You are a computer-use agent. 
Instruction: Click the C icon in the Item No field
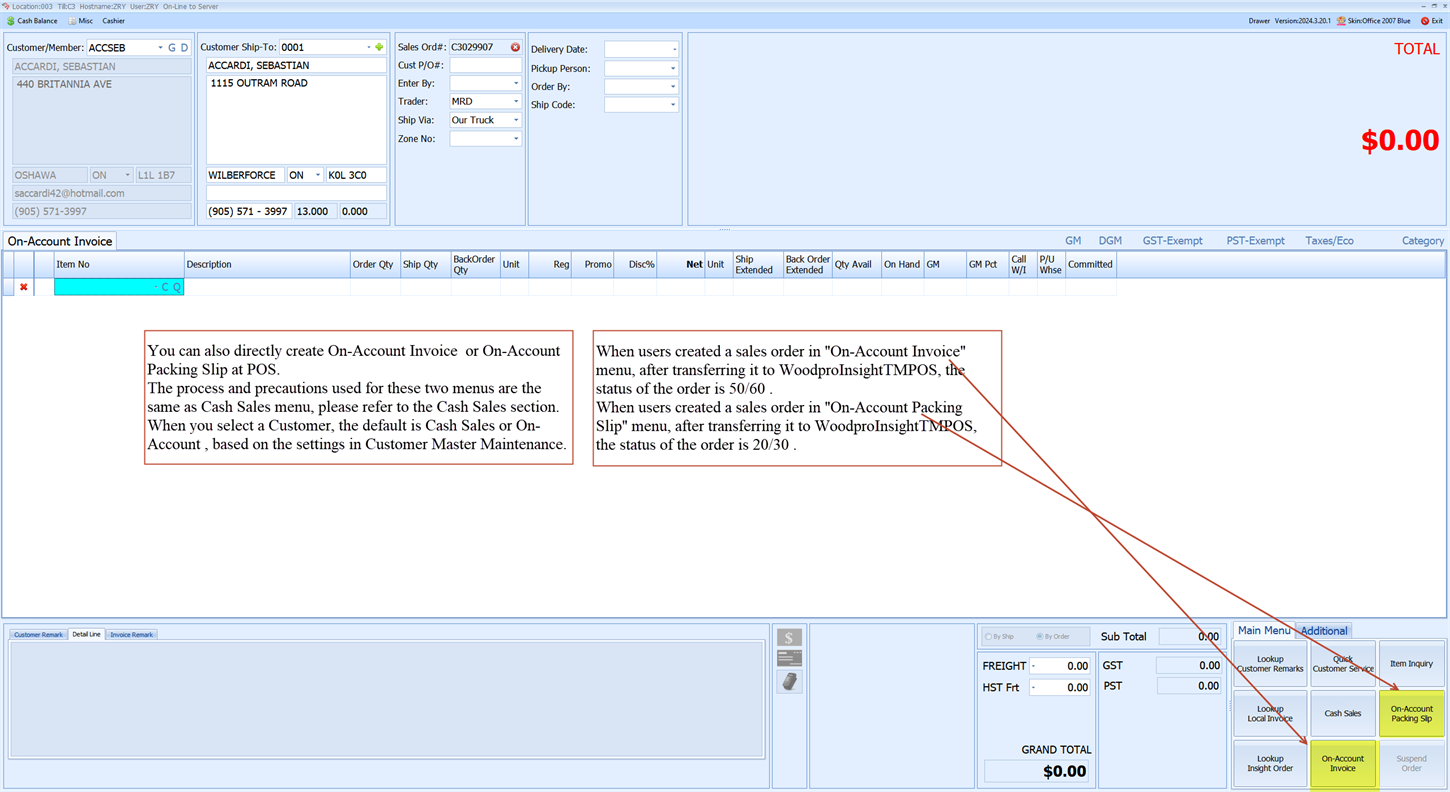[x=167, y=287]
